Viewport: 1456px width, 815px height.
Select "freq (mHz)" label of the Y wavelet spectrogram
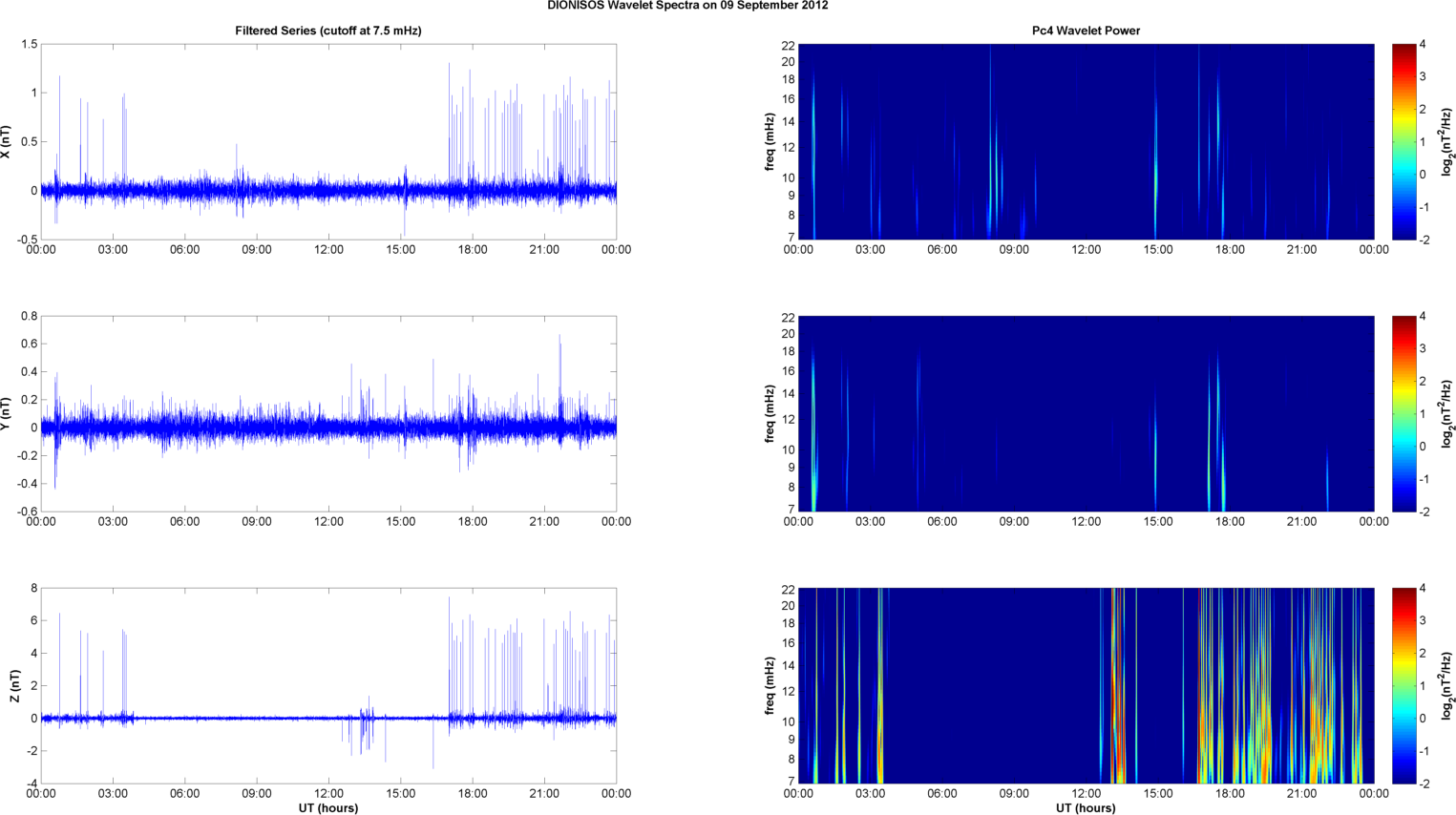click(x=769, y=413)
